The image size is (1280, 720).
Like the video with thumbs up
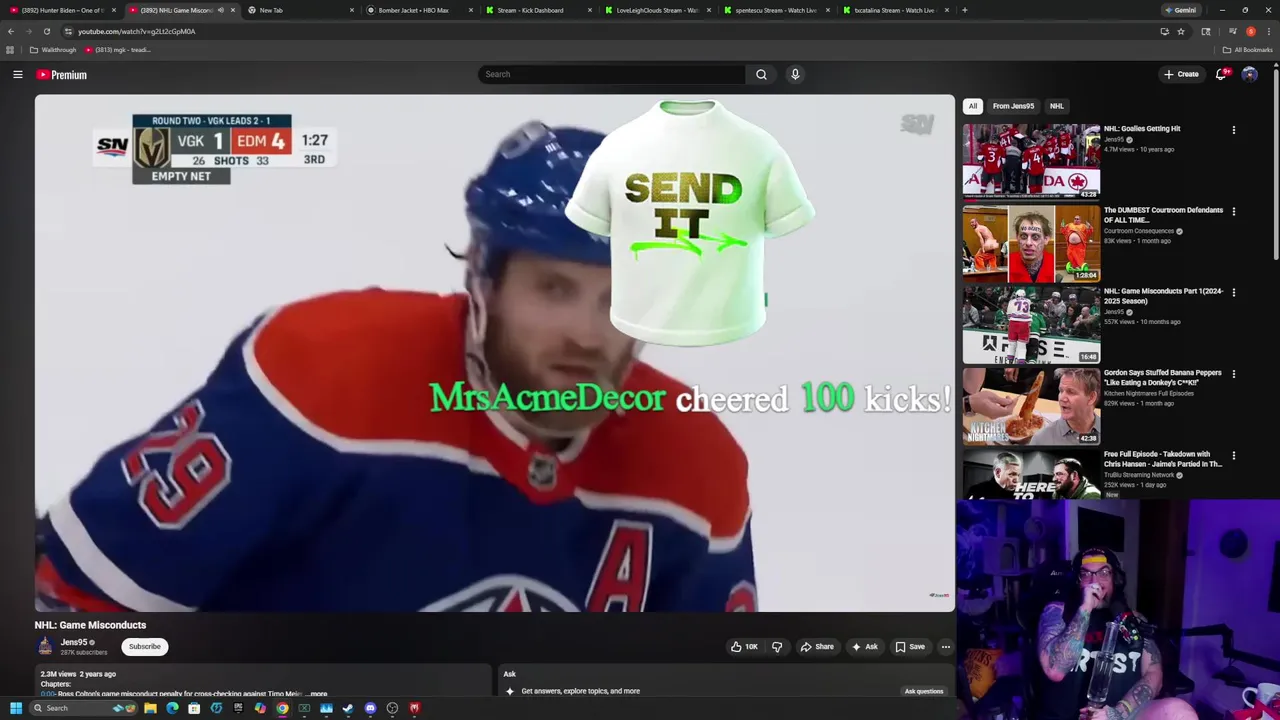743,647
